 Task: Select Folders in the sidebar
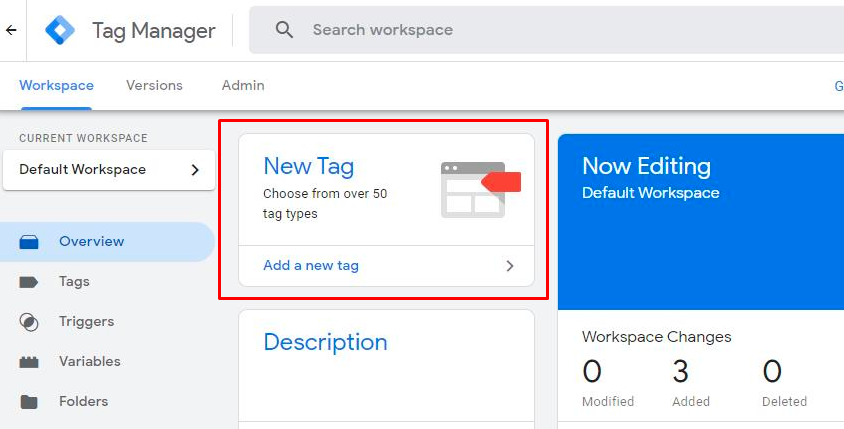click(83, 402)
